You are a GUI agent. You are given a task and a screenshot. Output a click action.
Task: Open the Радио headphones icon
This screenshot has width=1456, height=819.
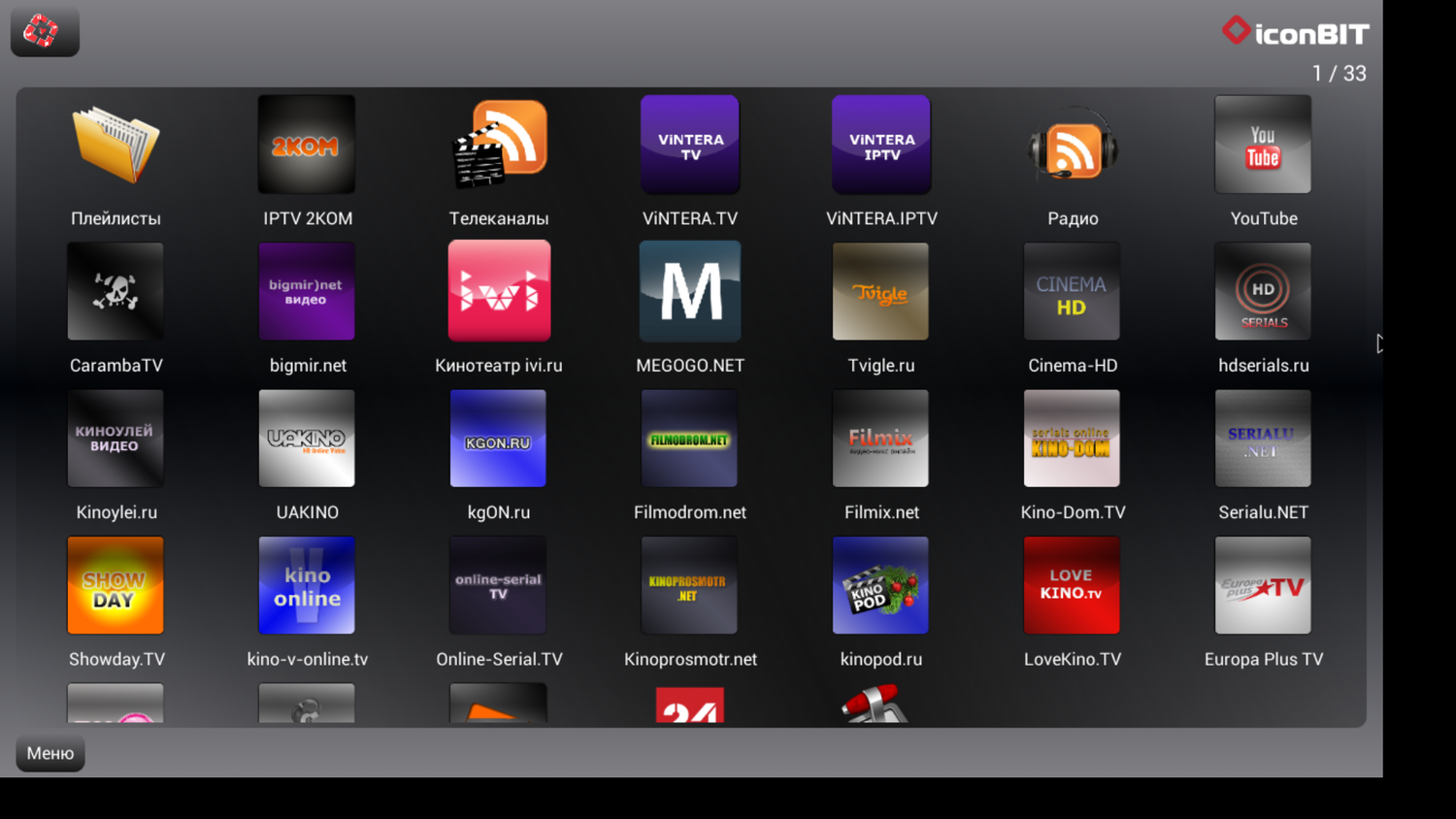(1073, 146)
